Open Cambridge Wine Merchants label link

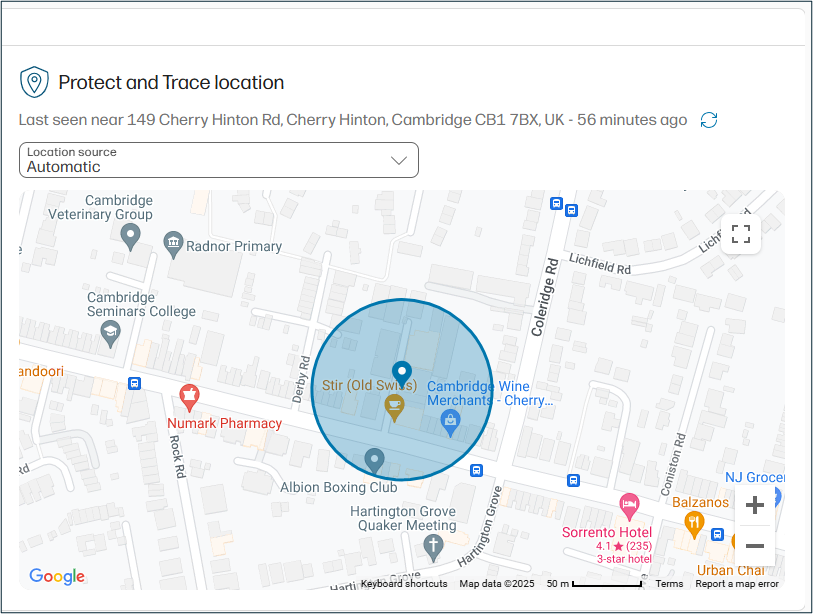(x=490, y=393)
